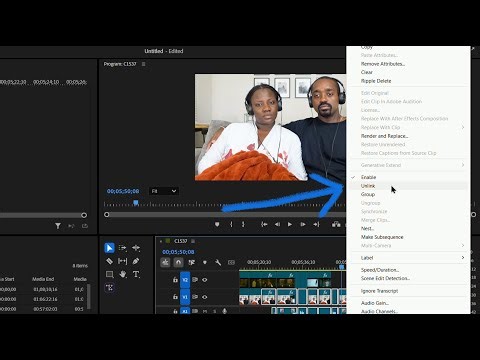Viewport: 480px width, 360px height.
Task: Click Mark Out bracket button
Action: tap(243, 225)
